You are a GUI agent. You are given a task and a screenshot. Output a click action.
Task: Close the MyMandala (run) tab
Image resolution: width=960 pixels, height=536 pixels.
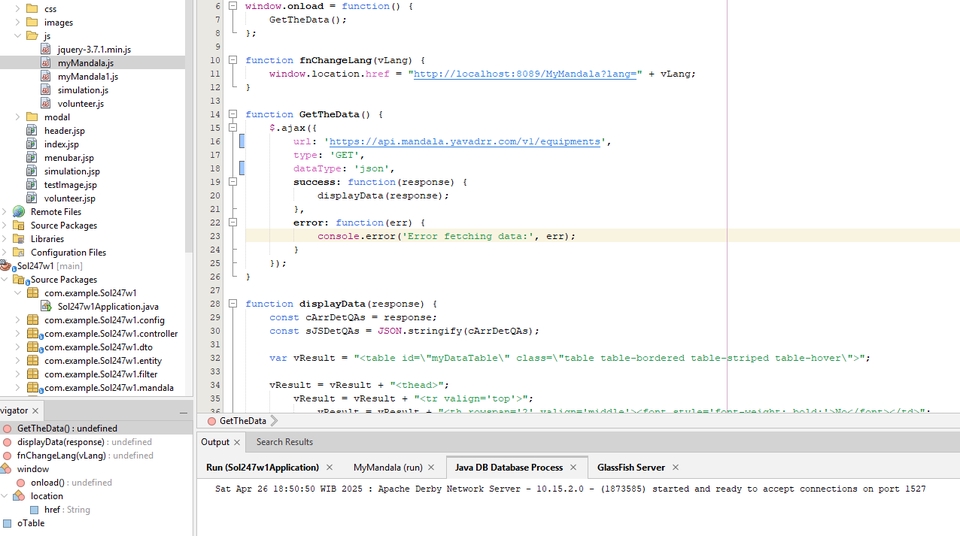click(x=431, y=467)
